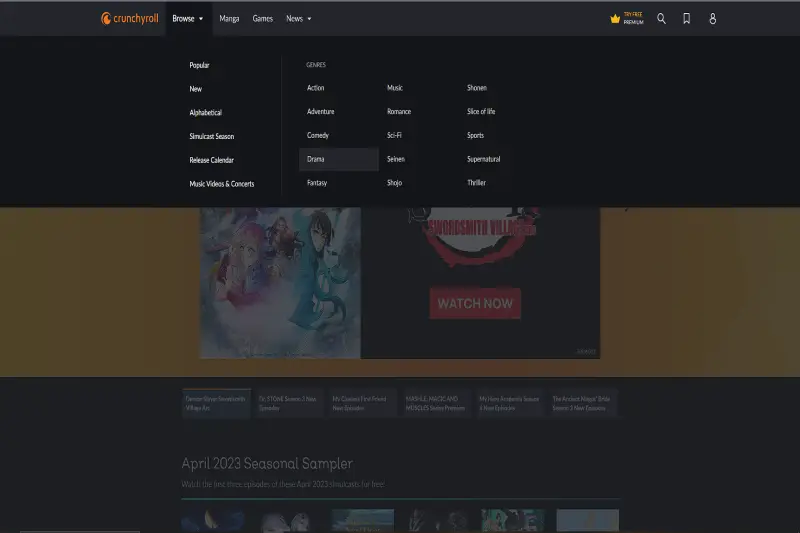Viewport: 800px width, 533px height.
Task: Click the anime characters banner artwork
Action: [x=280, y=283]
